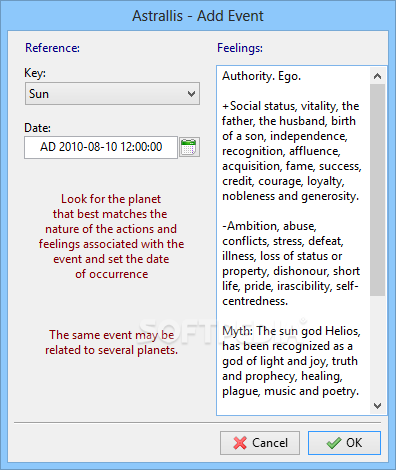Click the Feelings scrollbar up arrow
The height and width of the screenshot is (470, 396).
click(377, 76)
